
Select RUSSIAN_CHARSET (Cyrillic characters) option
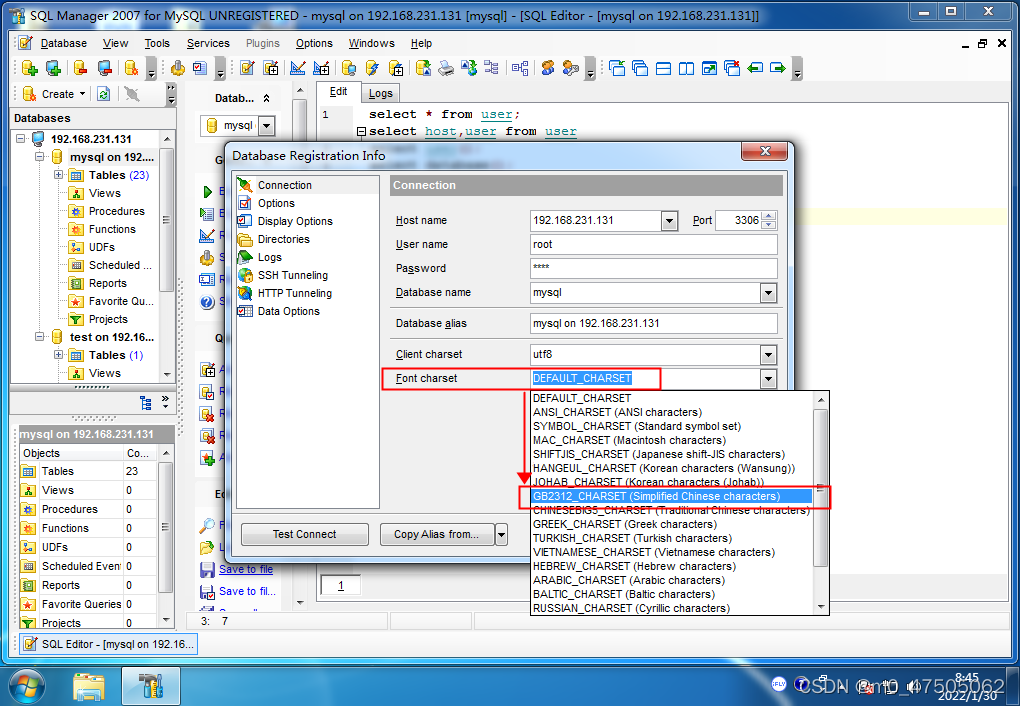(x=672, y=608)
